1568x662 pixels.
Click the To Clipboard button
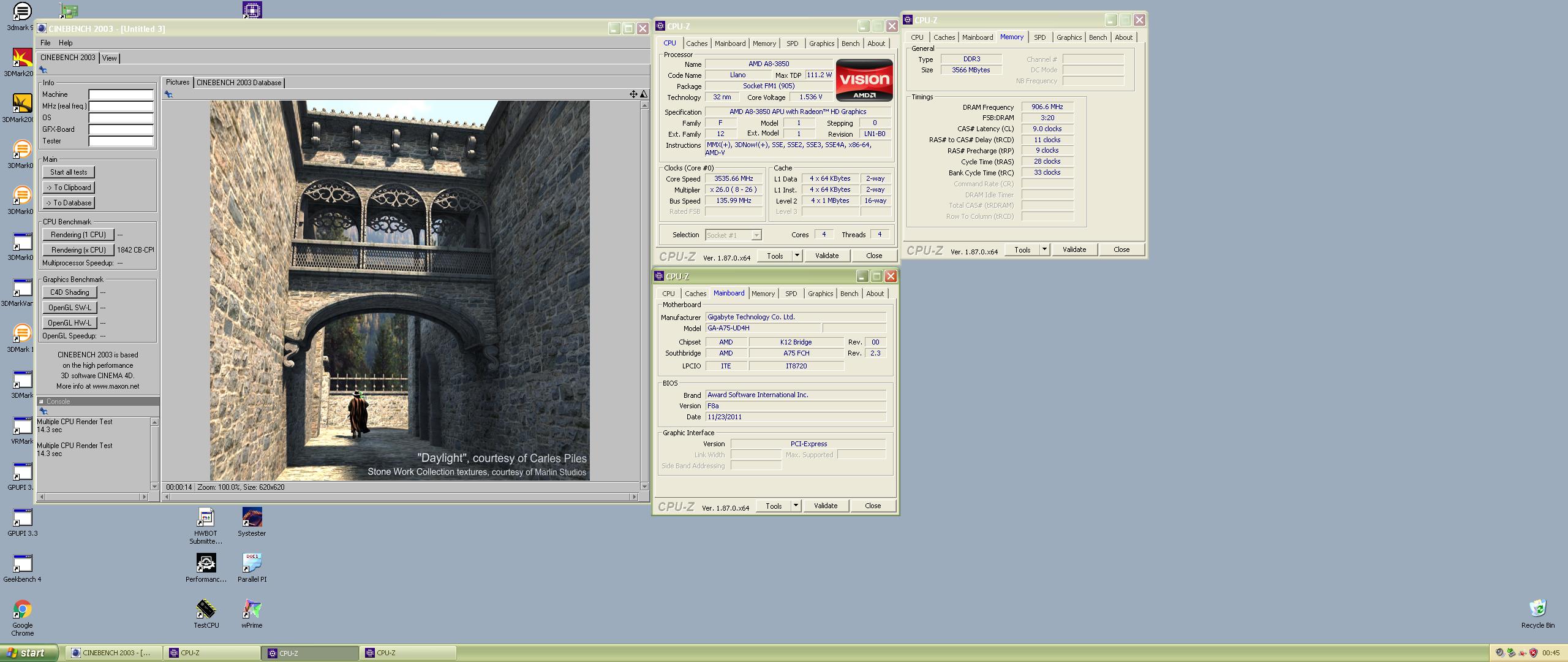tap(69, 188)
